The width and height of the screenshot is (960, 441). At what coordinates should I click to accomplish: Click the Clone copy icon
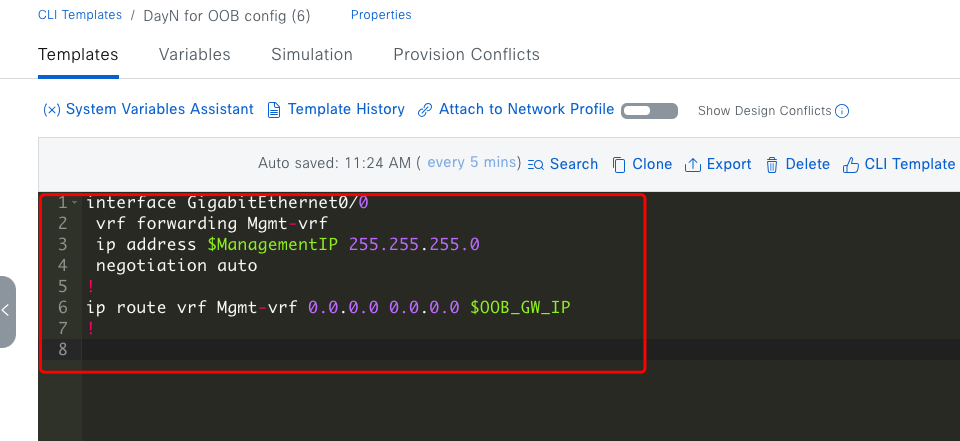pyautogui.click(x=619, y=164)
